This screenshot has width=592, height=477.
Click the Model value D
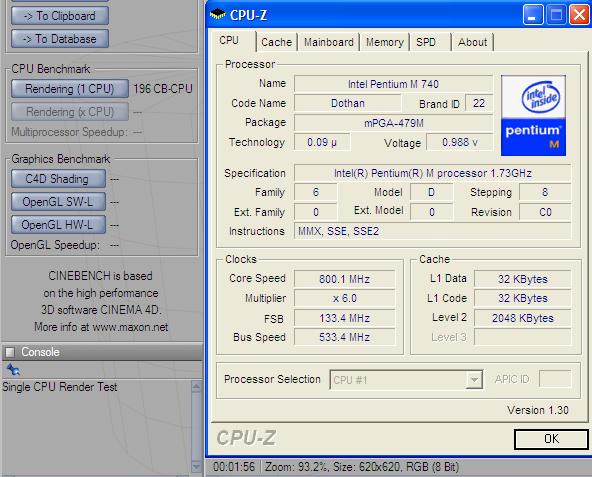click(431, 192)
